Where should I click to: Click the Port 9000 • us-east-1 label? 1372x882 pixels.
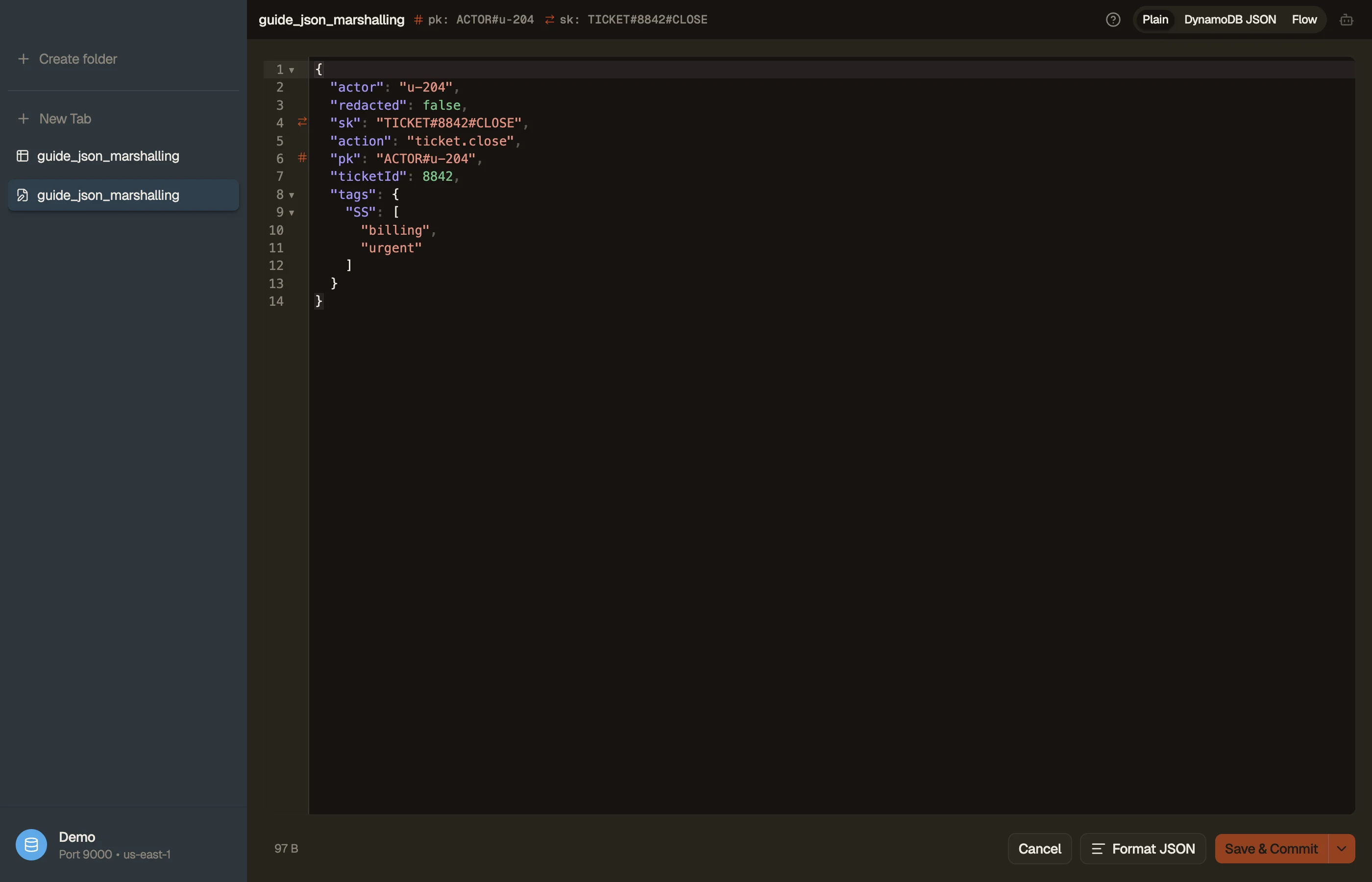(115, 854)
